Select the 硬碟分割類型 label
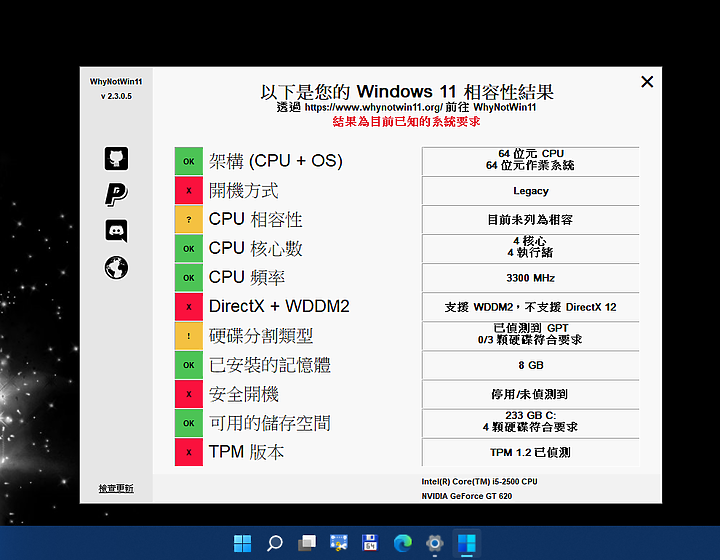The width and height of the screenshot is (720, 560). point(261,336)
